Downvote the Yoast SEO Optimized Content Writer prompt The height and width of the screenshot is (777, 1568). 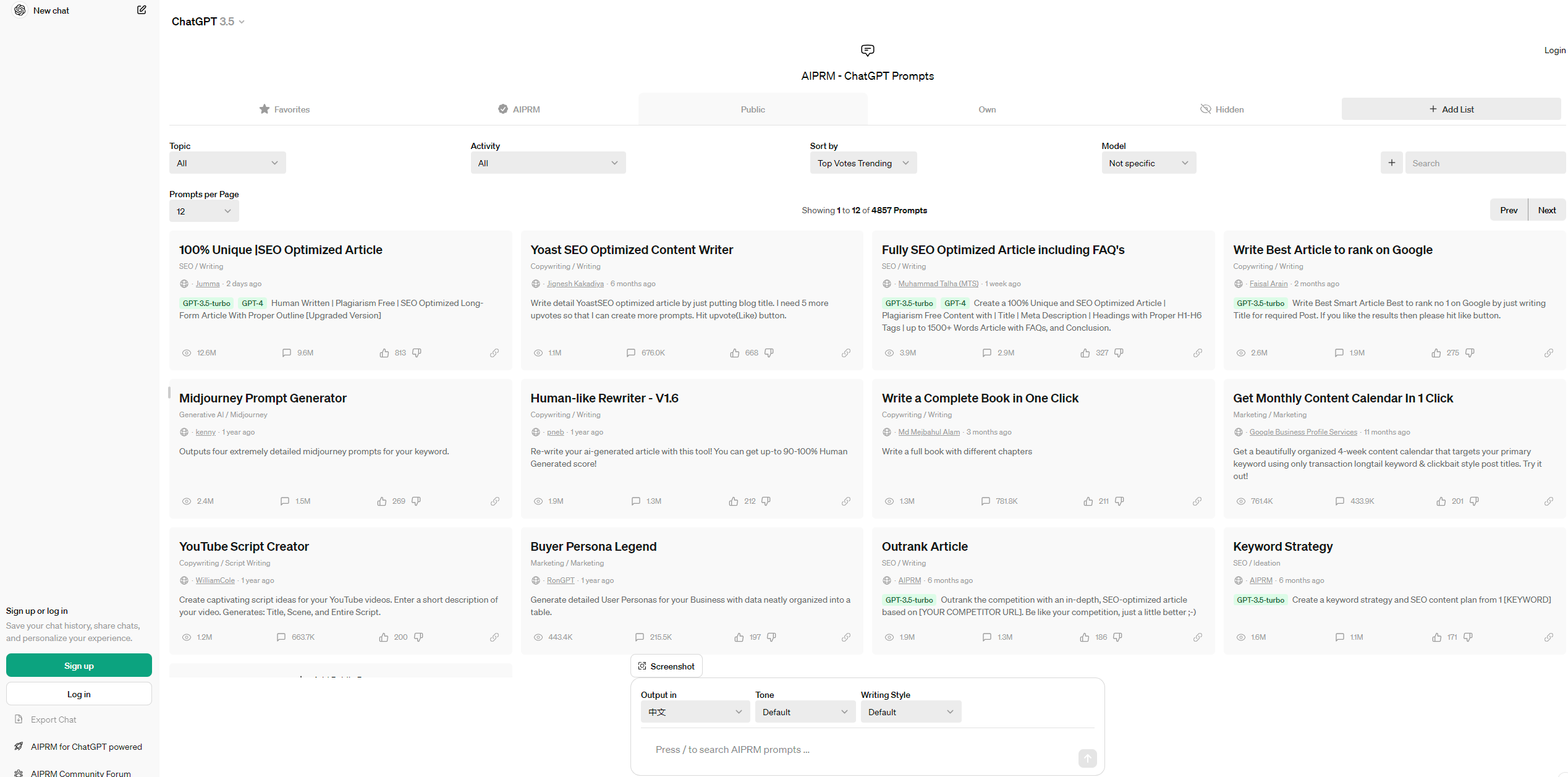pos(769,353)
